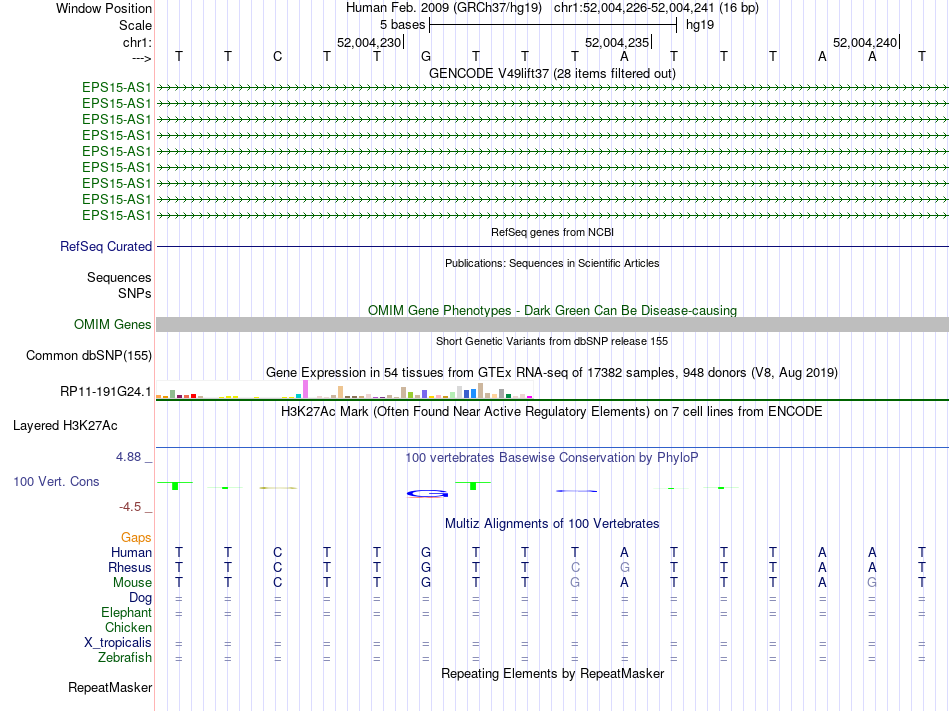Click the RepeatMasker track label
The height and width of the screenshot is (711, 950).
tap(110, 687)
